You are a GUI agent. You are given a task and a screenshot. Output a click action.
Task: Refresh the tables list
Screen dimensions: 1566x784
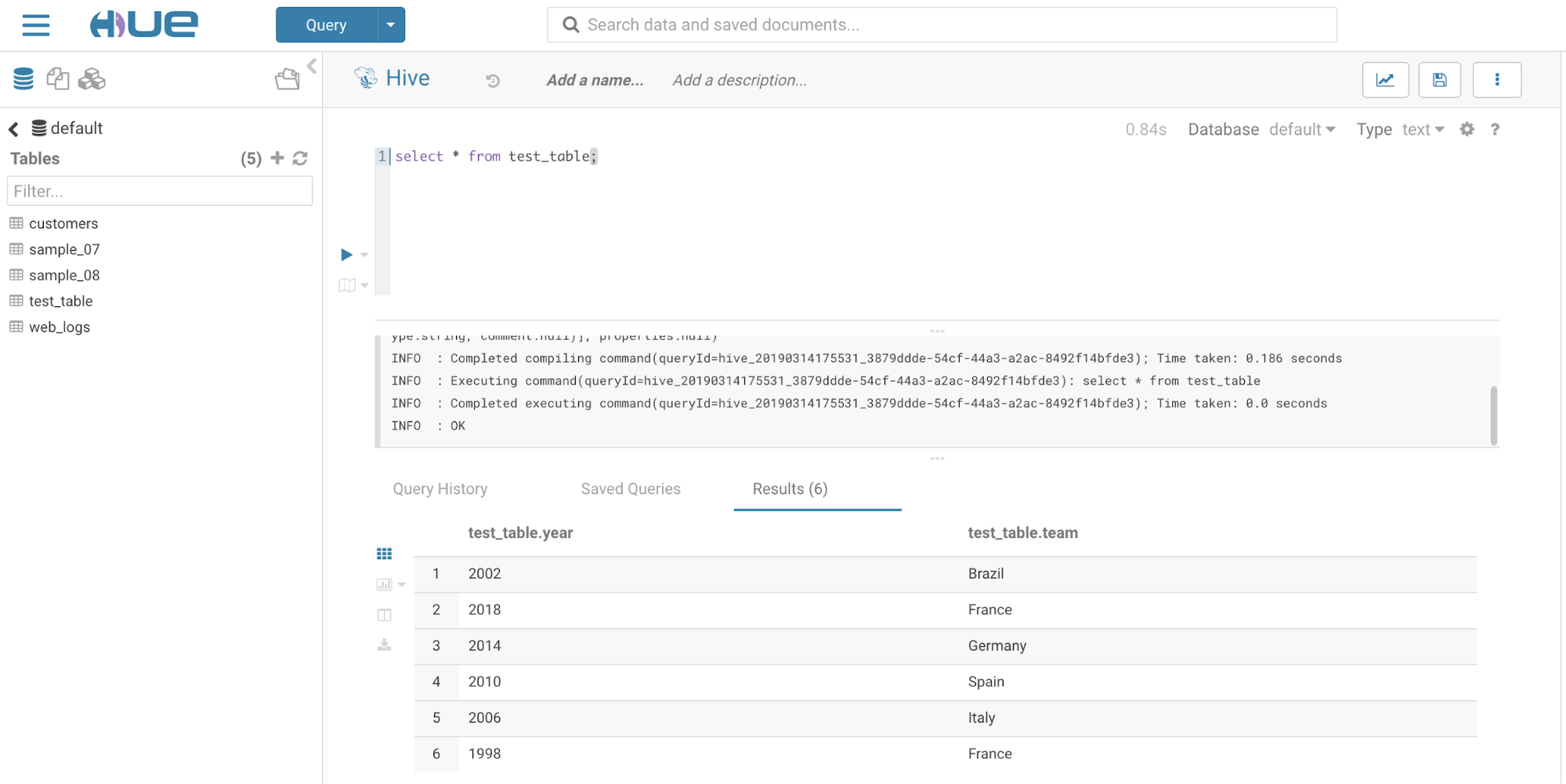pyautogui.click(x=300, y=158)
